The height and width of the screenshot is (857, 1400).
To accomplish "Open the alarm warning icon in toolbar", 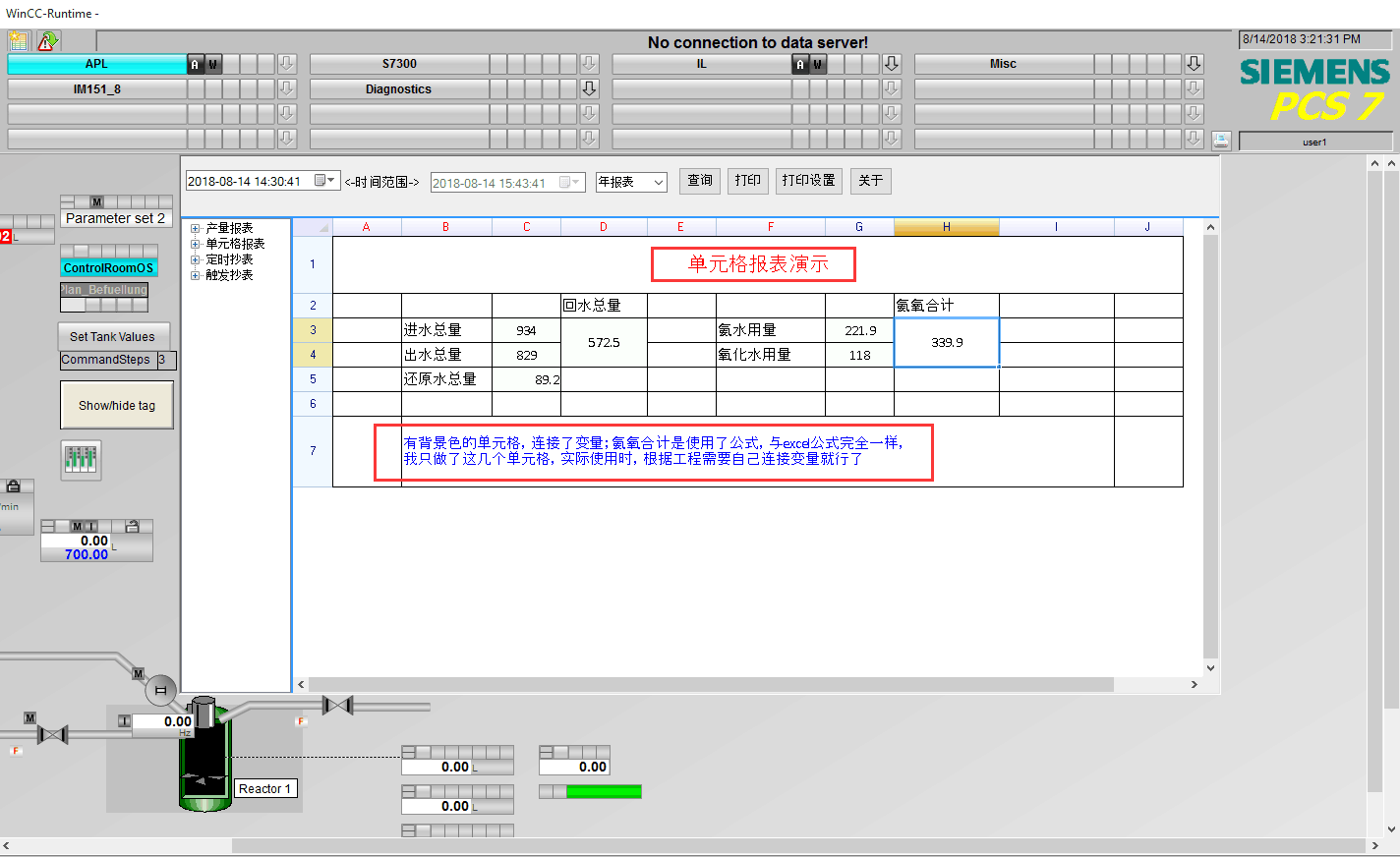I will coord(47,41).
